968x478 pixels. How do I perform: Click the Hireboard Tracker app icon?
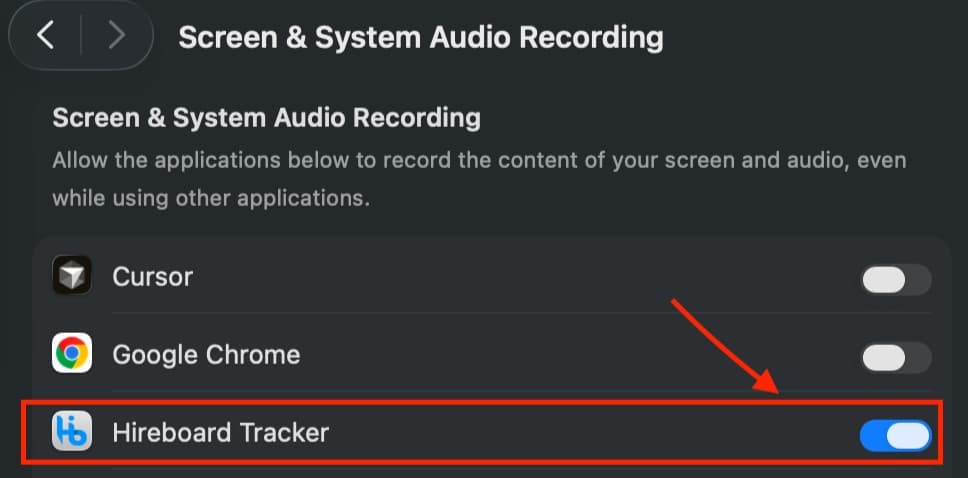point(72,430)
